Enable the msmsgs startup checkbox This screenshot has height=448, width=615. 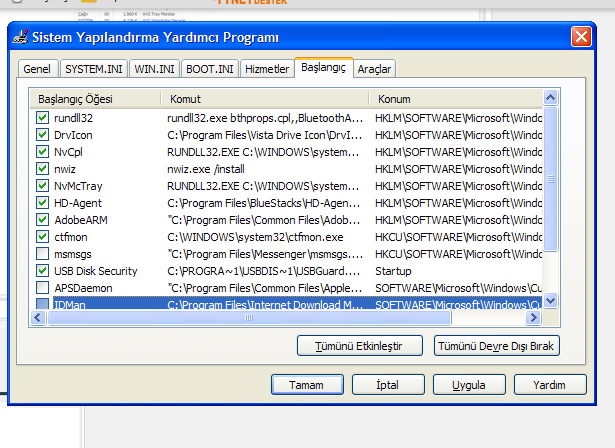42,254
